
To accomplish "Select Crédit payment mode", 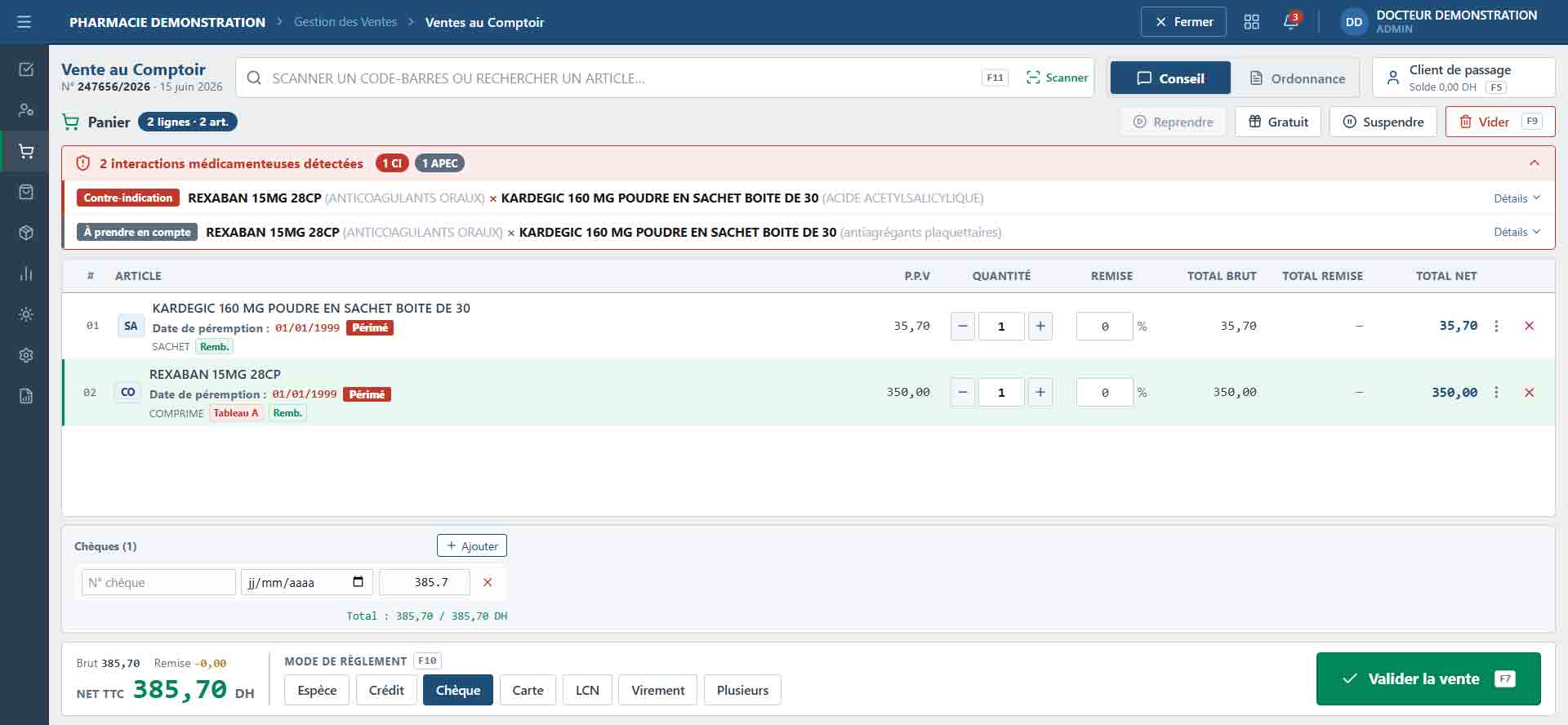I will point(386,690).
